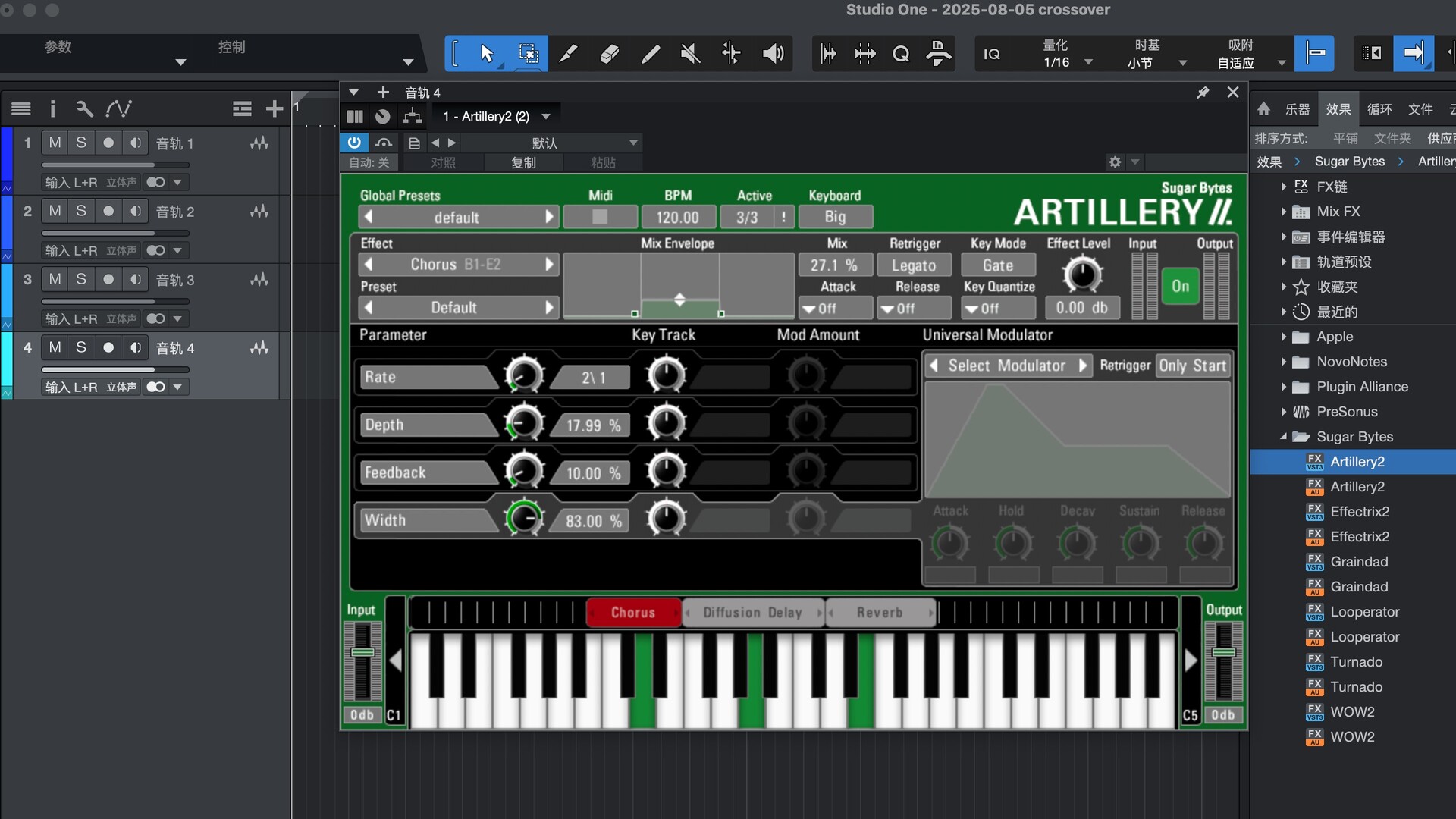Click the BPM 120.00 field

pyautogui.click(x=678, y=217)
